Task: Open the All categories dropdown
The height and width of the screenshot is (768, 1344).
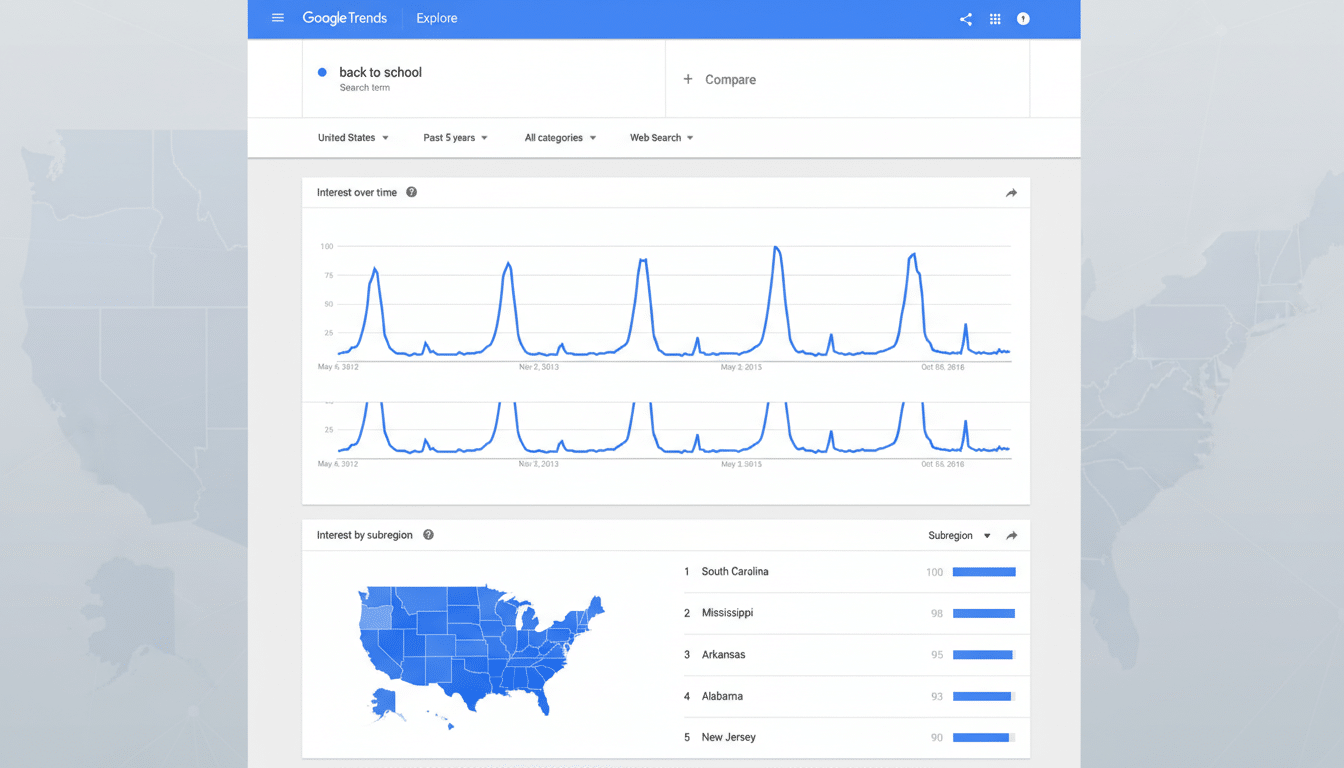Action: 559,137
